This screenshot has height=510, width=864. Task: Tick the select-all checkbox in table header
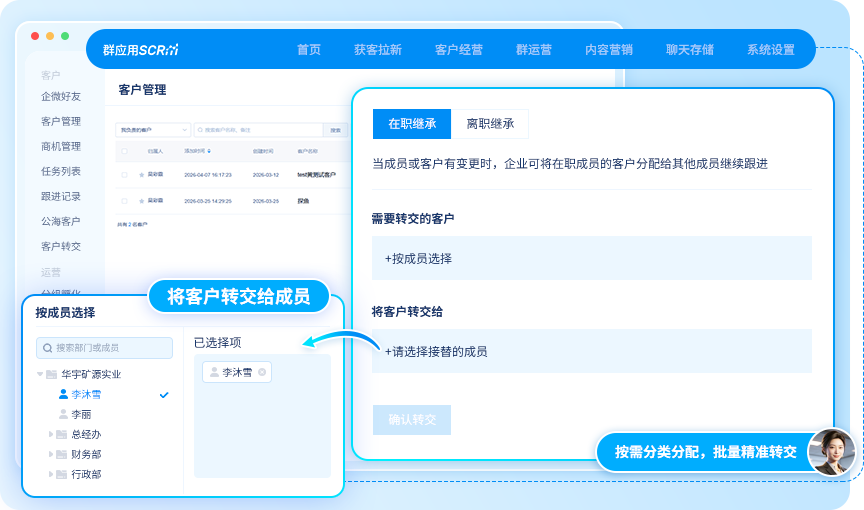pos(124,151)
